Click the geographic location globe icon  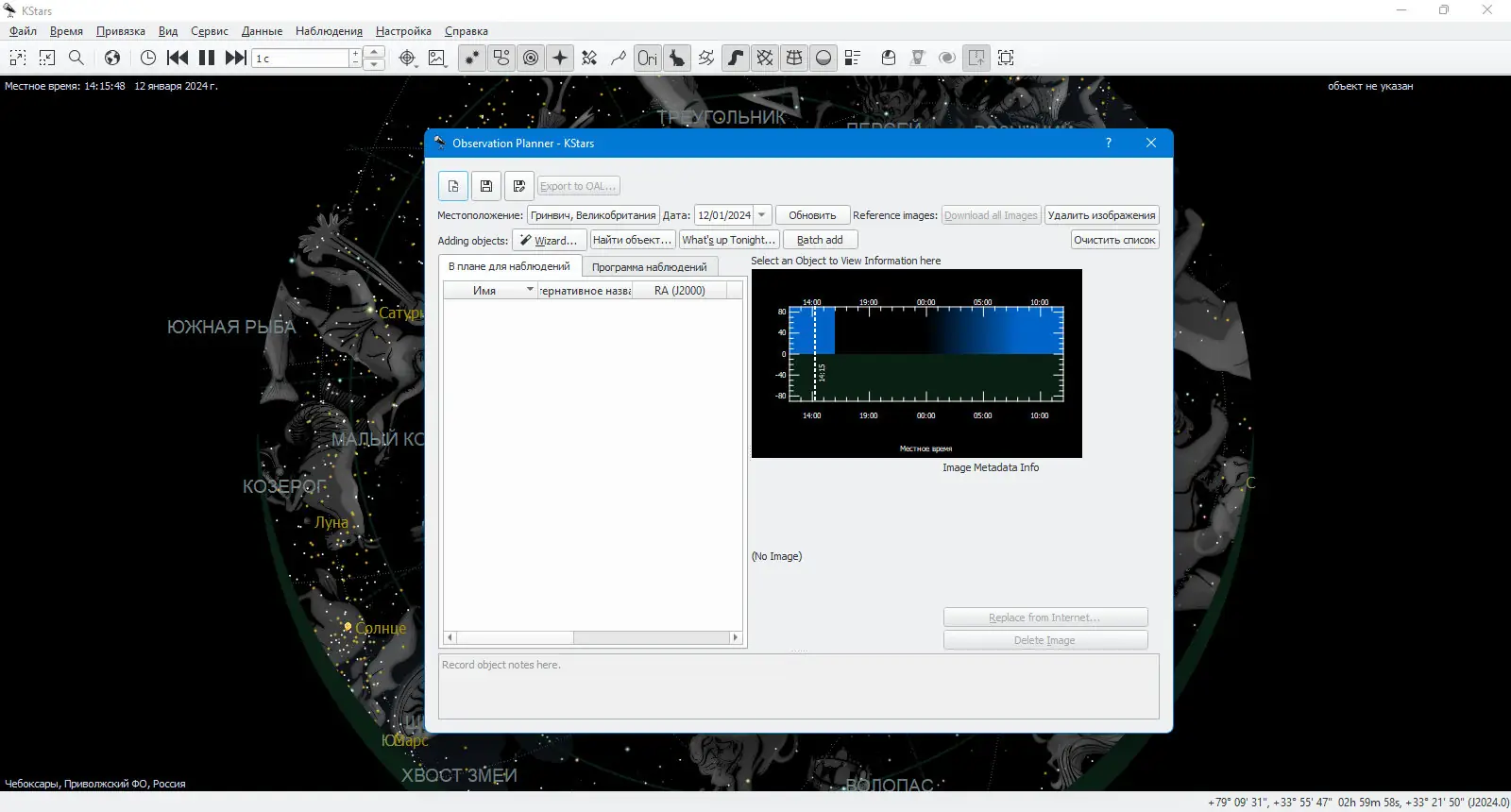pos(112,58)
